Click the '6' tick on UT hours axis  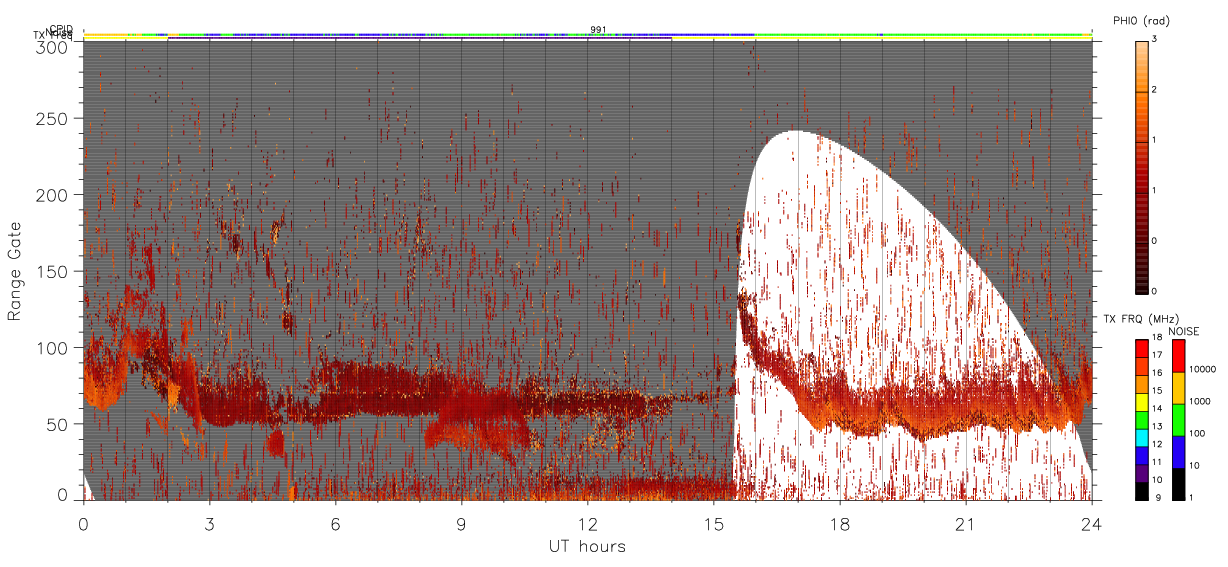[x=336, y=523]
